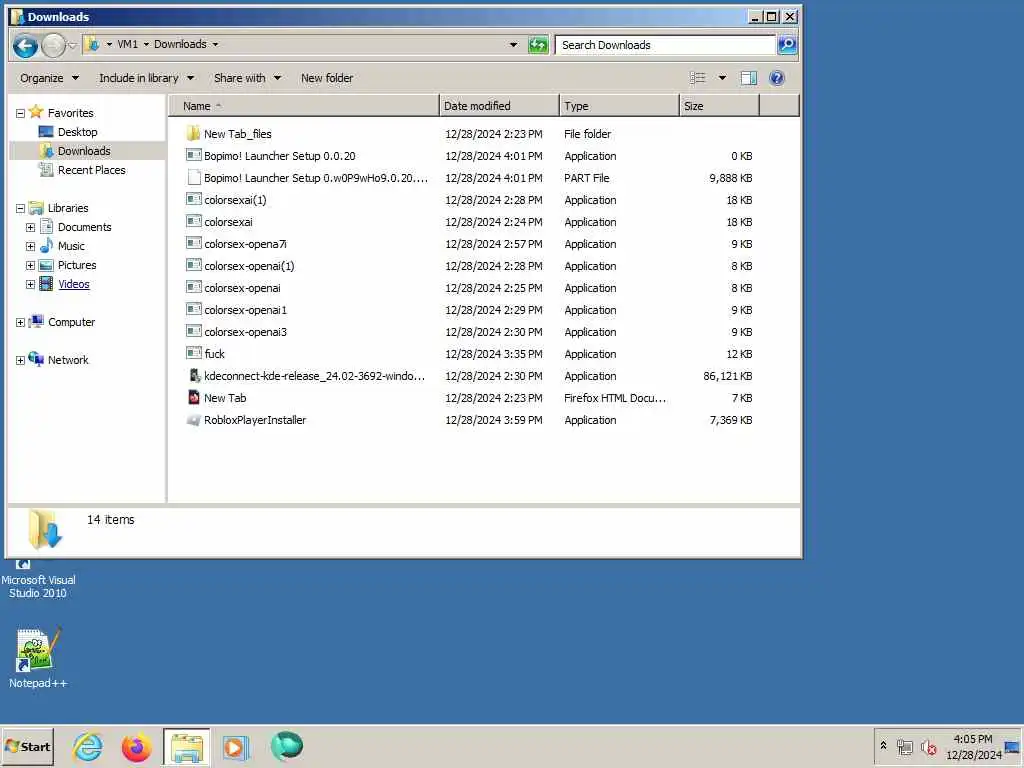
Task: Click the Search Downloads input field
Action: 665,45
